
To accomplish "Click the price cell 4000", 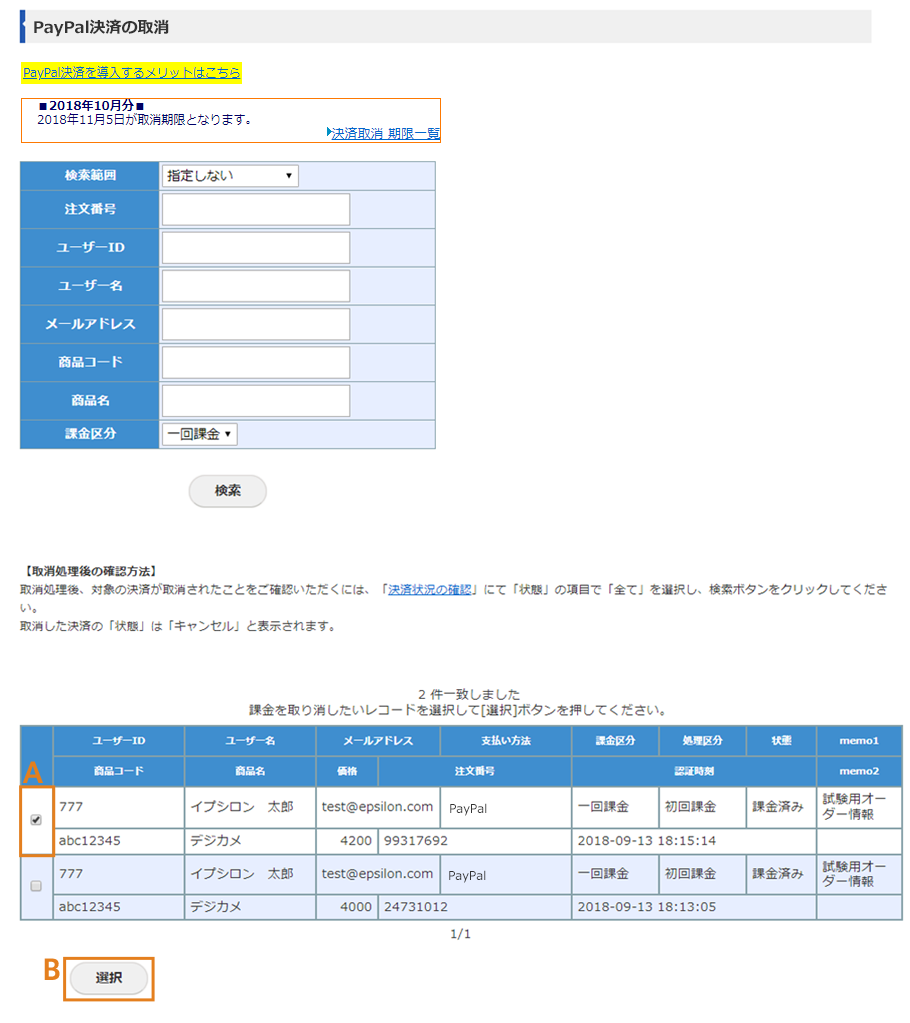I will pyautogui.click(x=347, y=907).
